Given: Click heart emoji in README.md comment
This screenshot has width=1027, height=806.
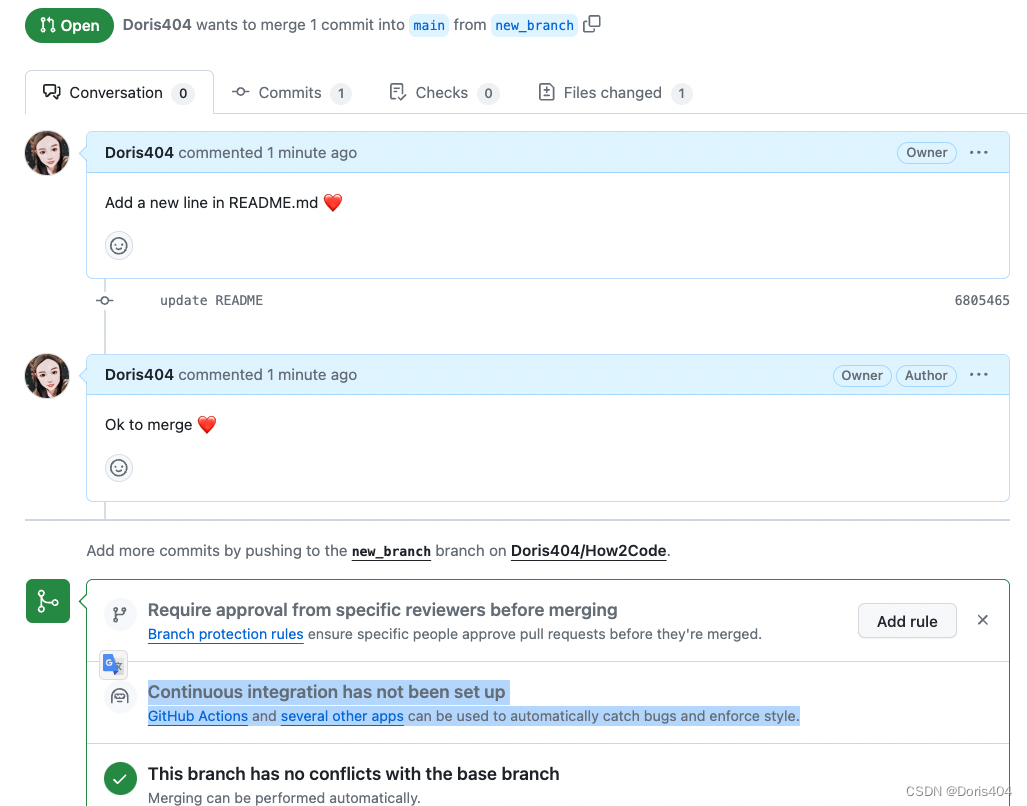Looking at the screenshot, I should [333, 203].
